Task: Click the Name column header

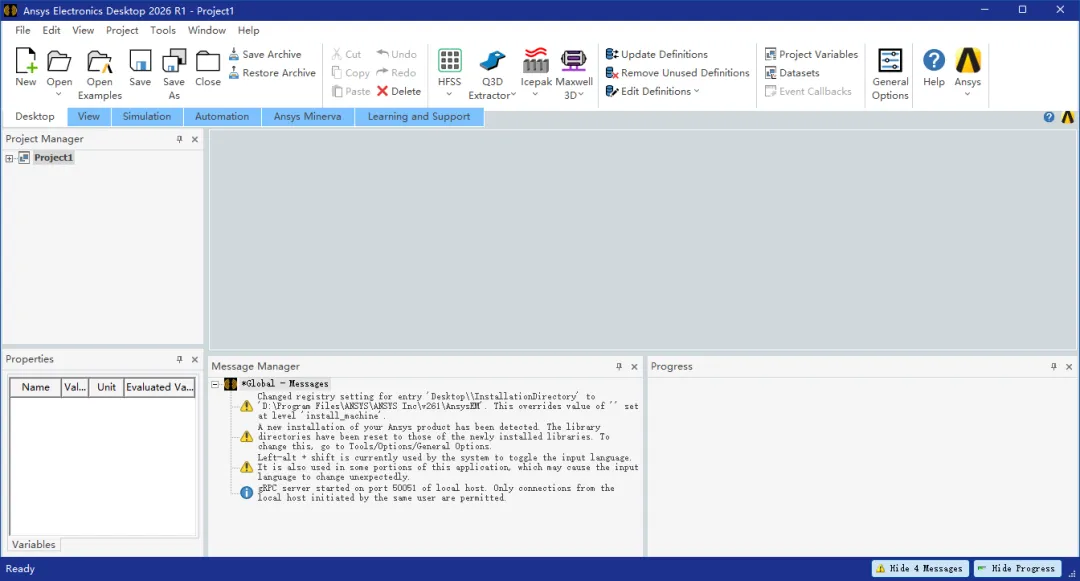Action: click(x=35, y=387)
